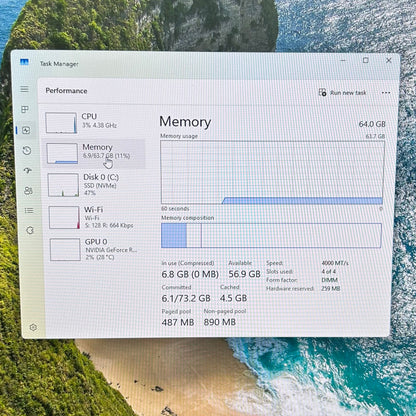Maximize the Task Manager window
416x416 pixels.
coord(366,60)
